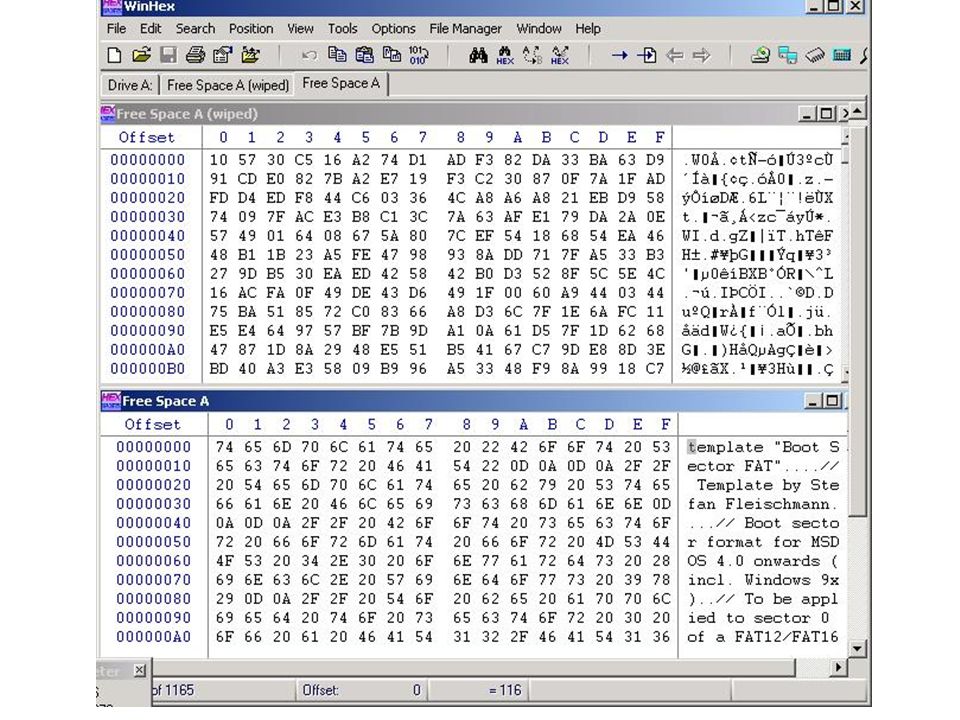The image size is (960, 720).
Task: Switch to the Free Space A tab
Action: [341, 83]
